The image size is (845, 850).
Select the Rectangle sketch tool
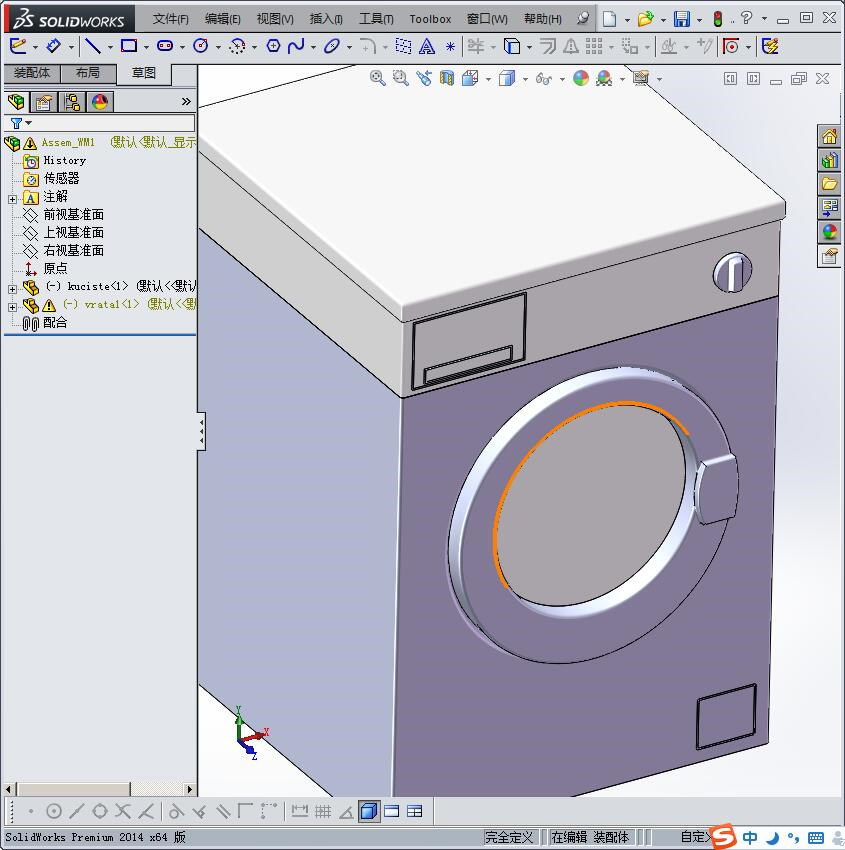pyautogui.click(x=128, y=46)
